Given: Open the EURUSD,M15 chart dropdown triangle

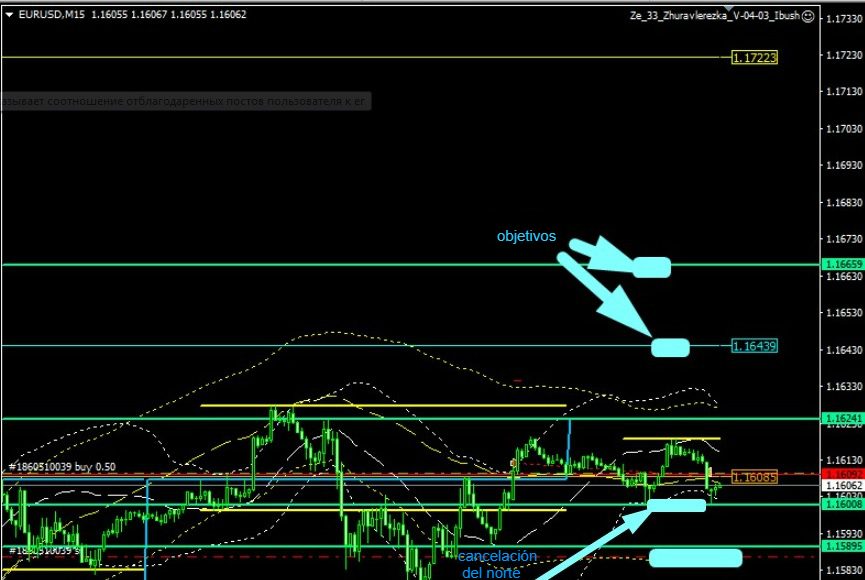Looking at the screenshot, I should (10, 15).
